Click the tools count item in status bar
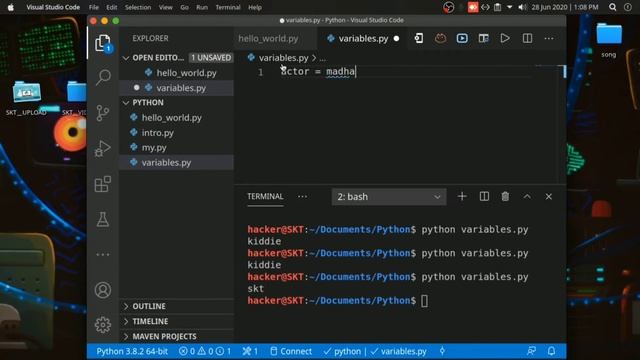This screenshot has width=640, height=360. [250, 351]
